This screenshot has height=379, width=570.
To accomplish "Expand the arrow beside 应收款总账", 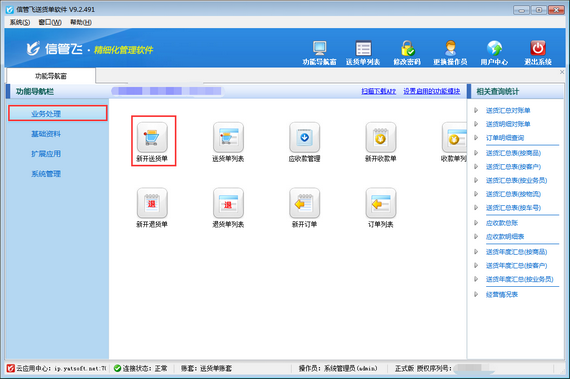I will pos(476,223).
